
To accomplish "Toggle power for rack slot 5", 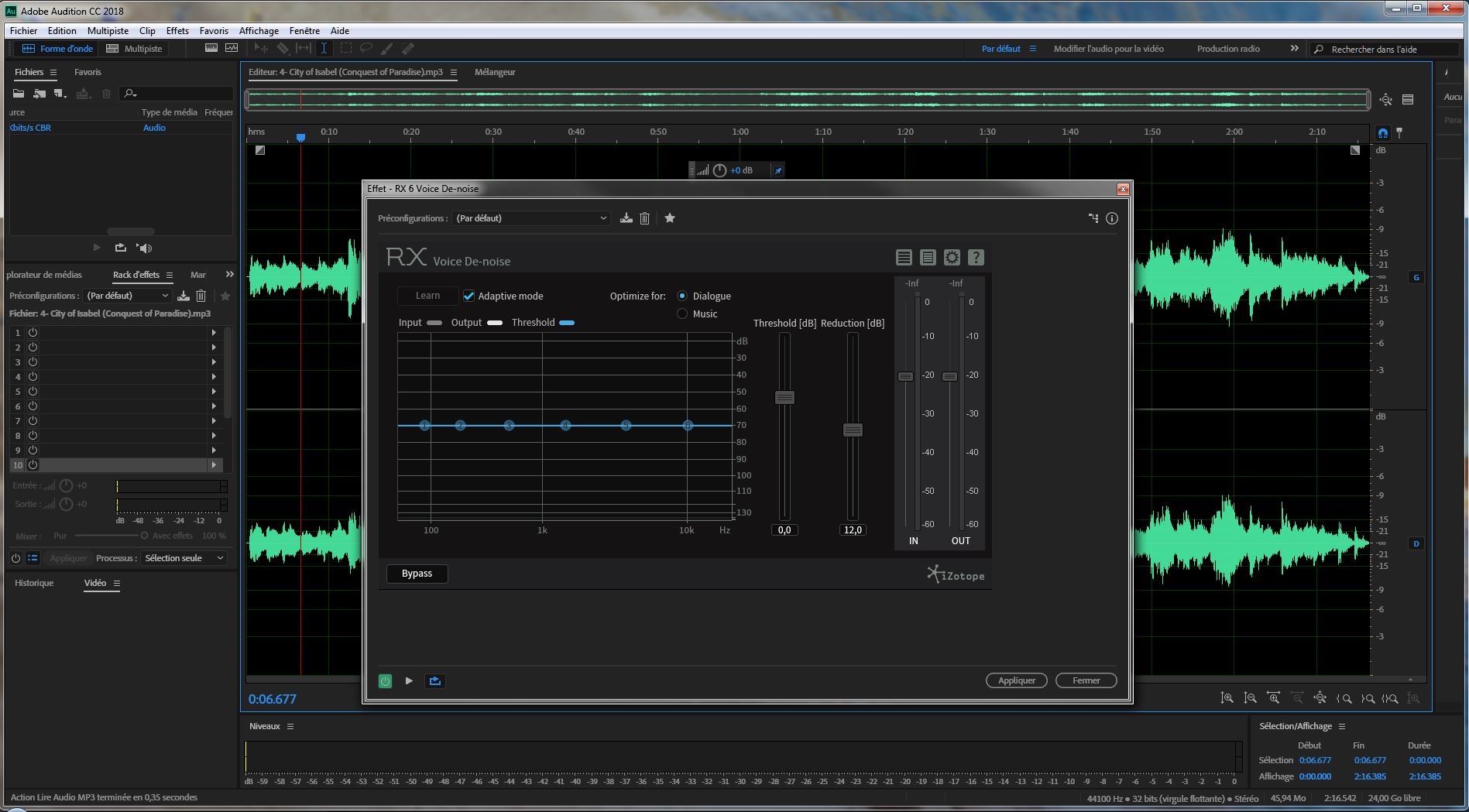I will click(33, 391).
